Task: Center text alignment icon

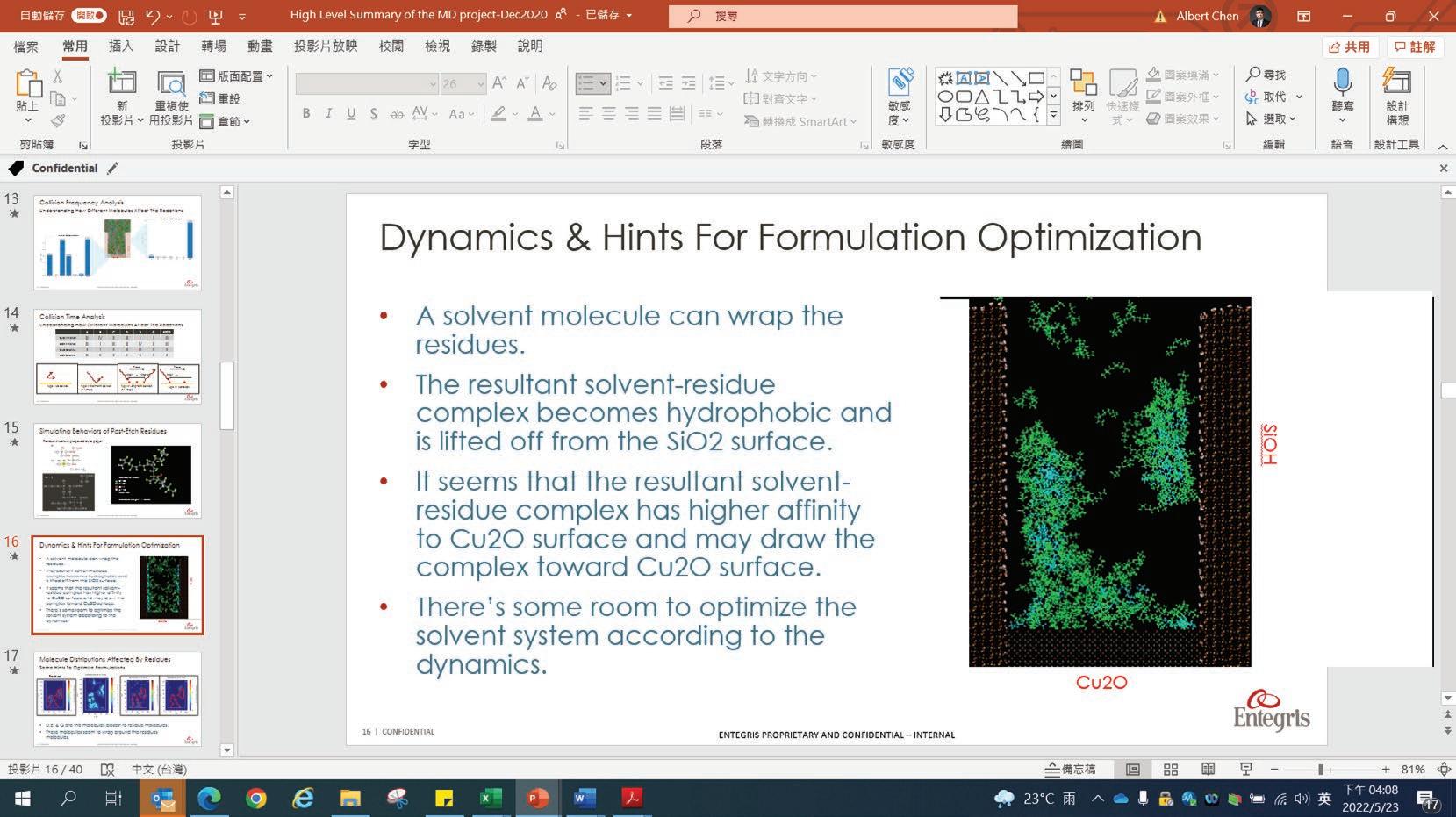Action: pos(609,113)
